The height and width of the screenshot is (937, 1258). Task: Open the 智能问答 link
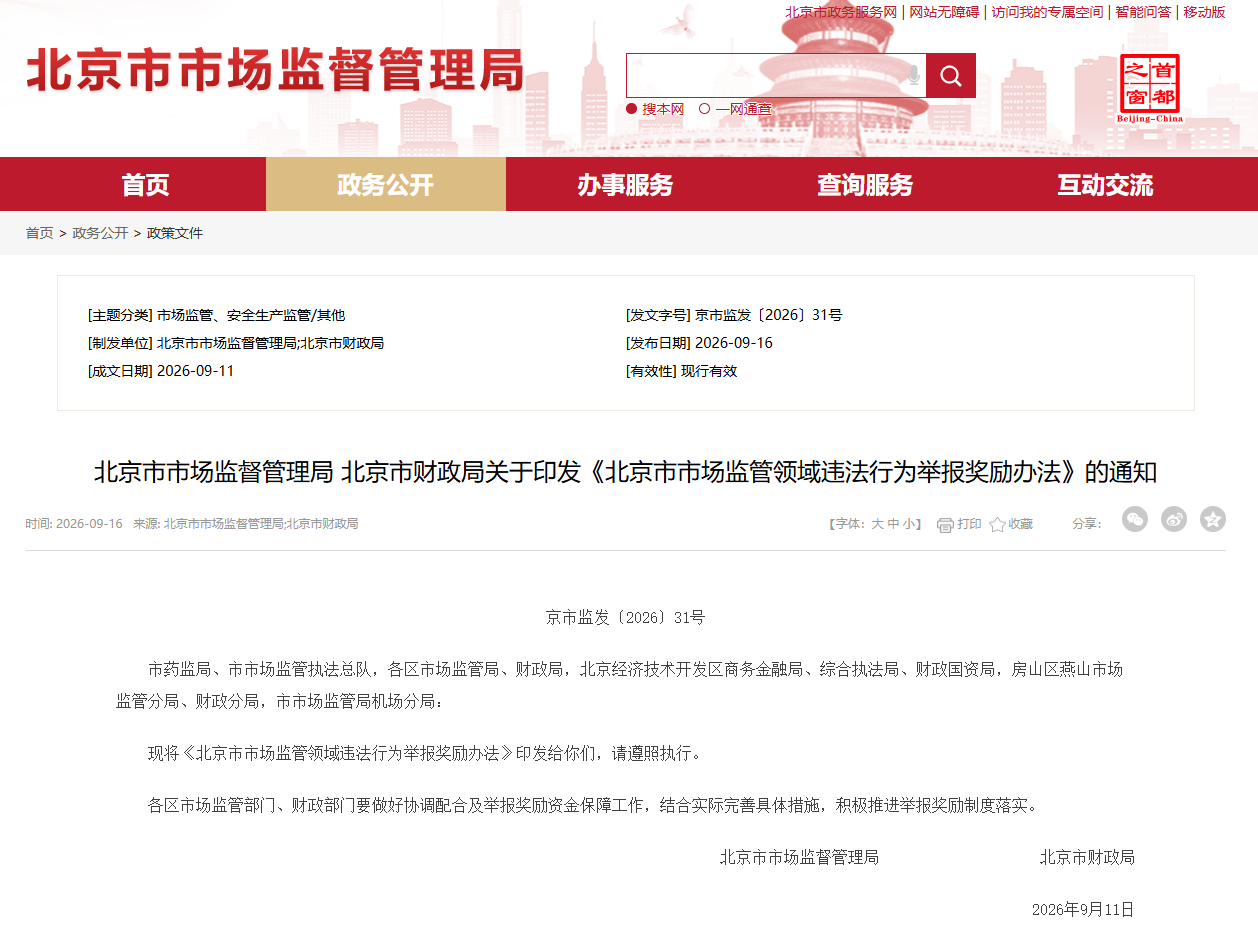click(1143, 12)
